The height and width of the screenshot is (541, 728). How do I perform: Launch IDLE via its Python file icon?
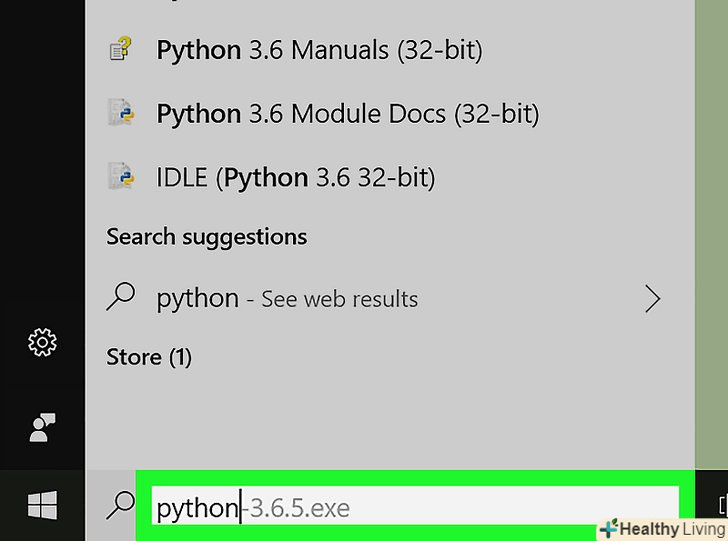(121, 177)
